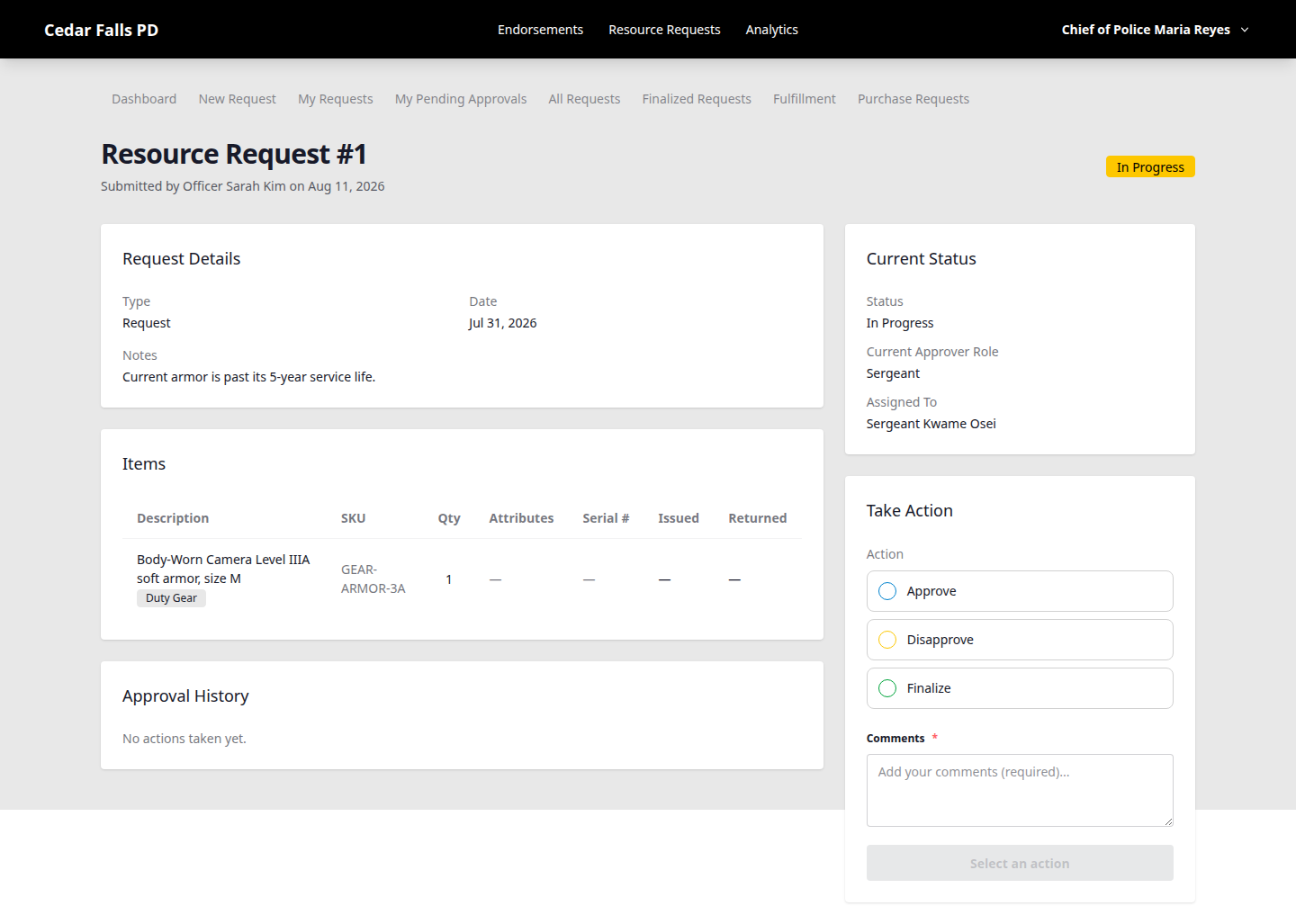Click into the Comments text area
This screenshot has width=1296, height=924.
point(1020,790)
